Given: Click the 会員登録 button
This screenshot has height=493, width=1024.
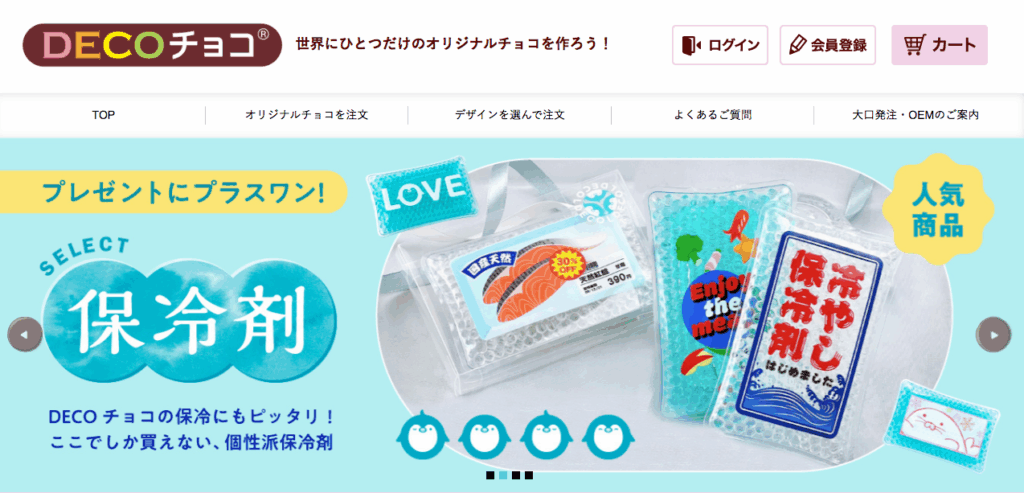Looking at the screenshot, I should click(827, 45).
